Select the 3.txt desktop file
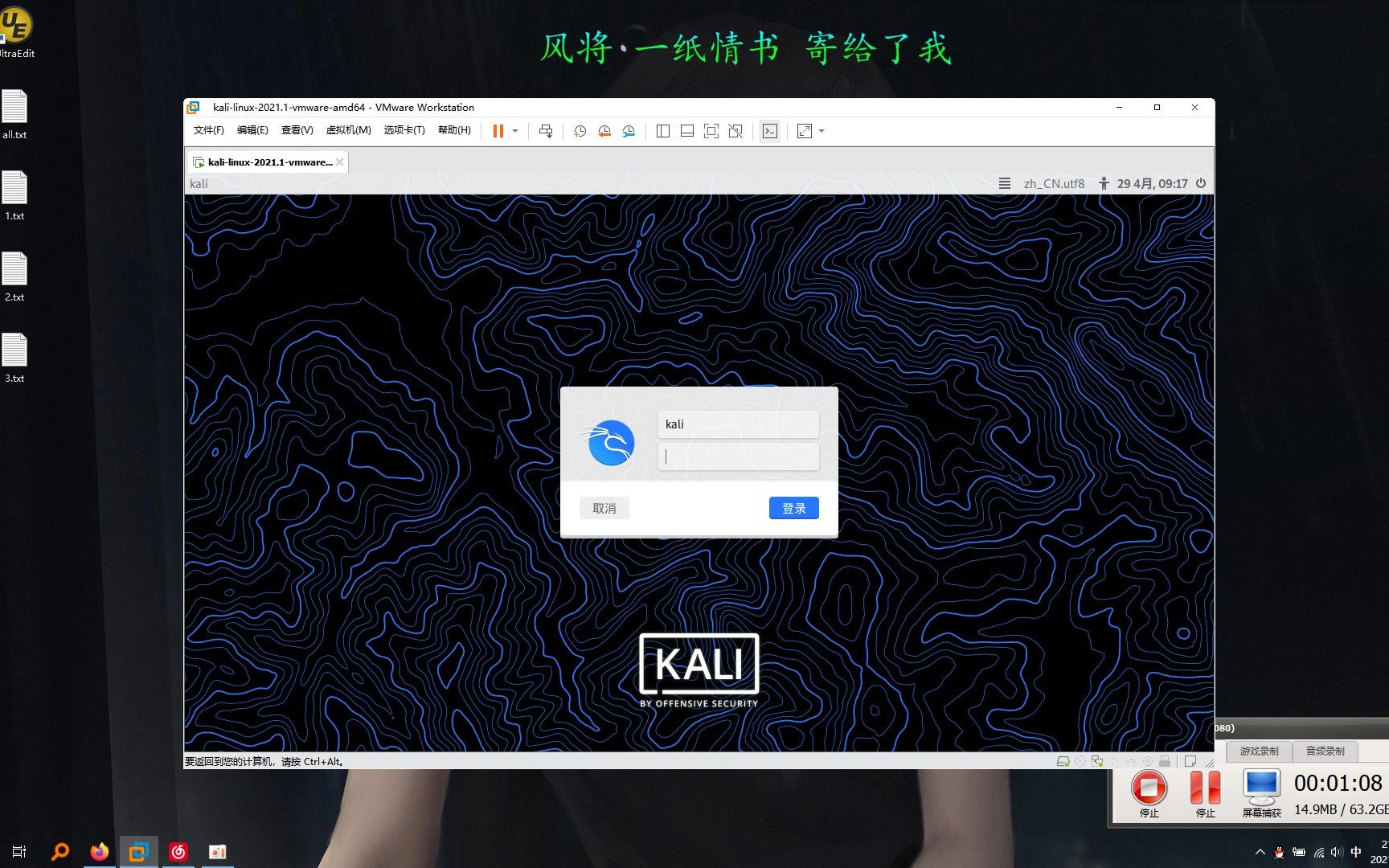Viewport: 1389px width, 868px height. click(x=14, y=358)
